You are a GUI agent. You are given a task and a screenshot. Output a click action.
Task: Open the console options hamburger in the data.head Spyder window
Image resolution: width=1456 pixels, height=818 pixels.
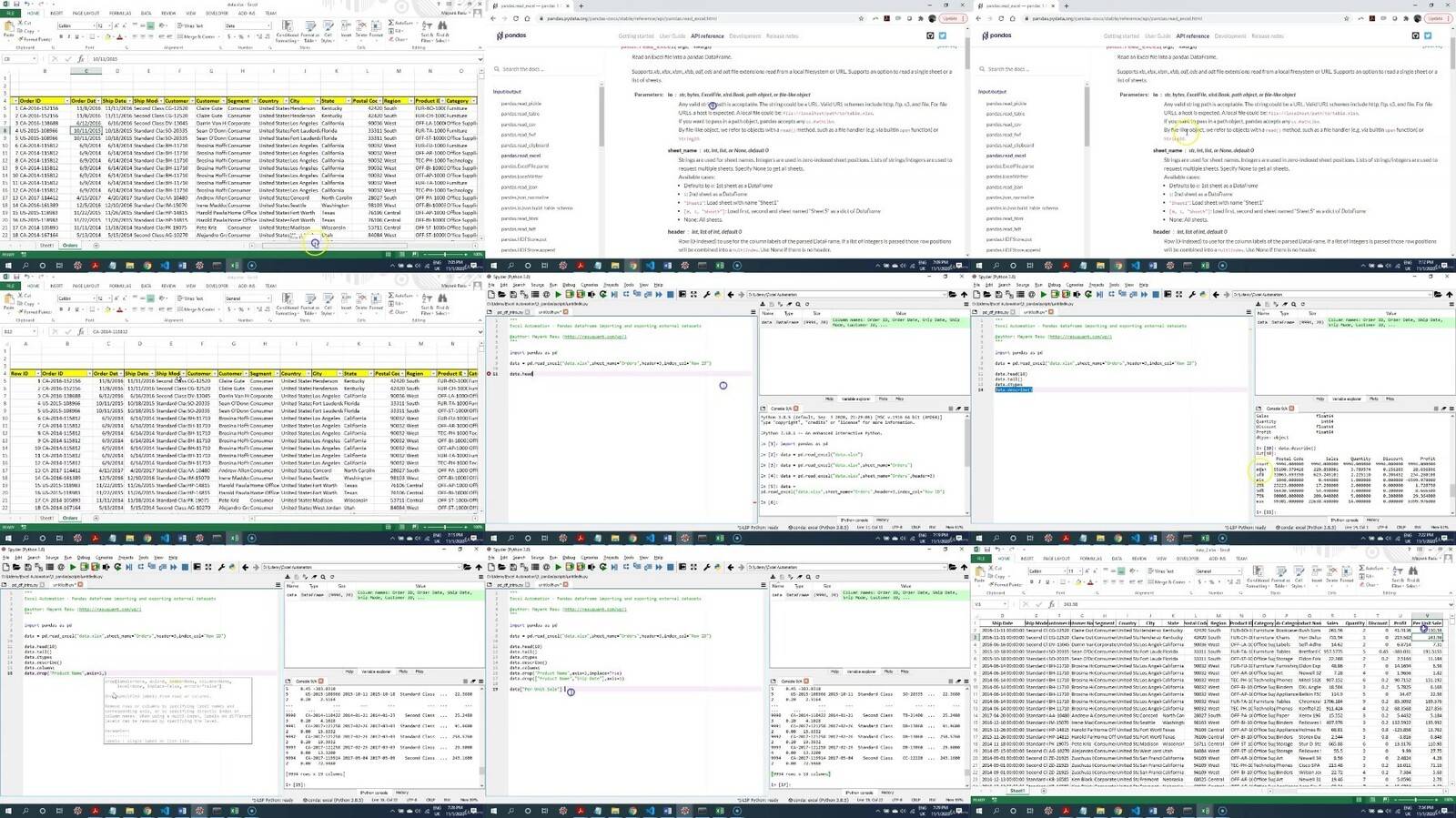point(966,409)
